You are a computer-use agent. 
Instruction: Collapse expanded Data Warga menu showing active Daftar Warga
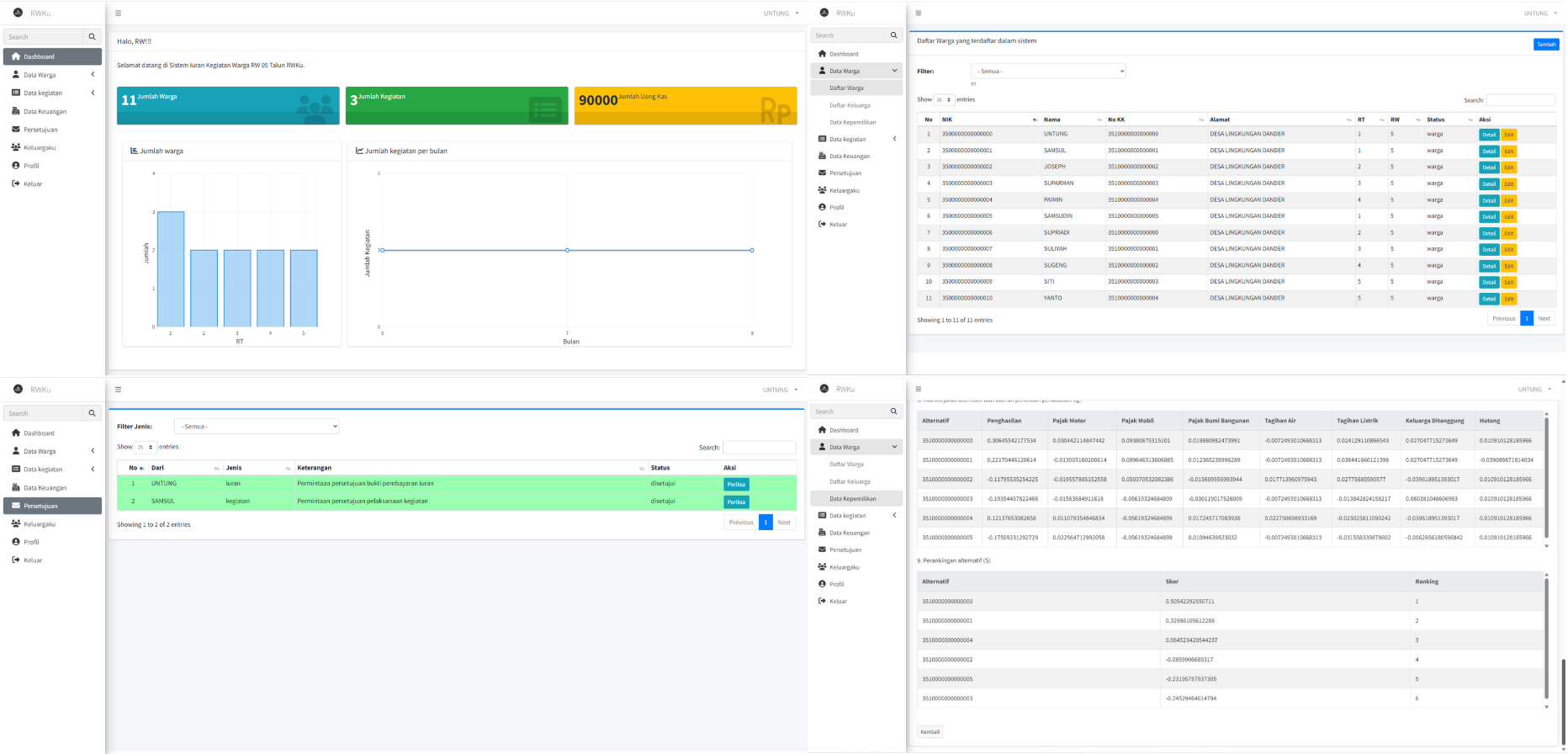pos(856,71)
